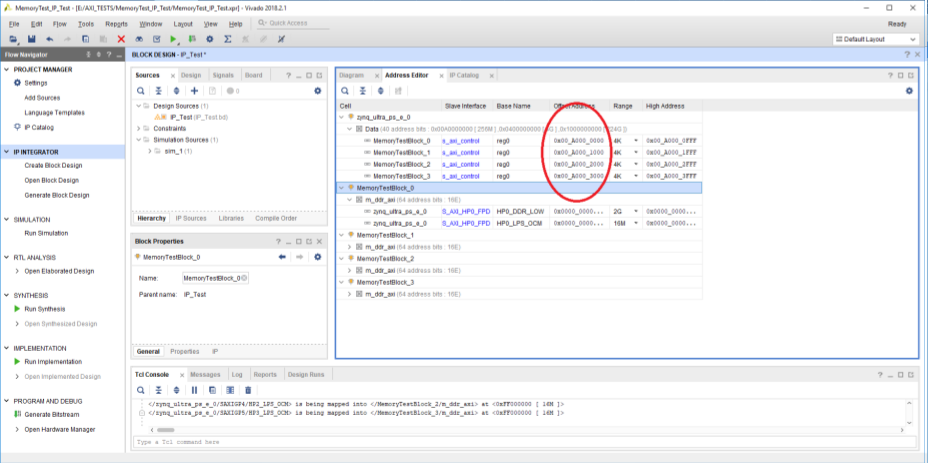Image resolution: width=928 pixels, height=463 pixels.
Task: Collapse the PROJECT MANAGER section
Action: click(x=7, y=69)
